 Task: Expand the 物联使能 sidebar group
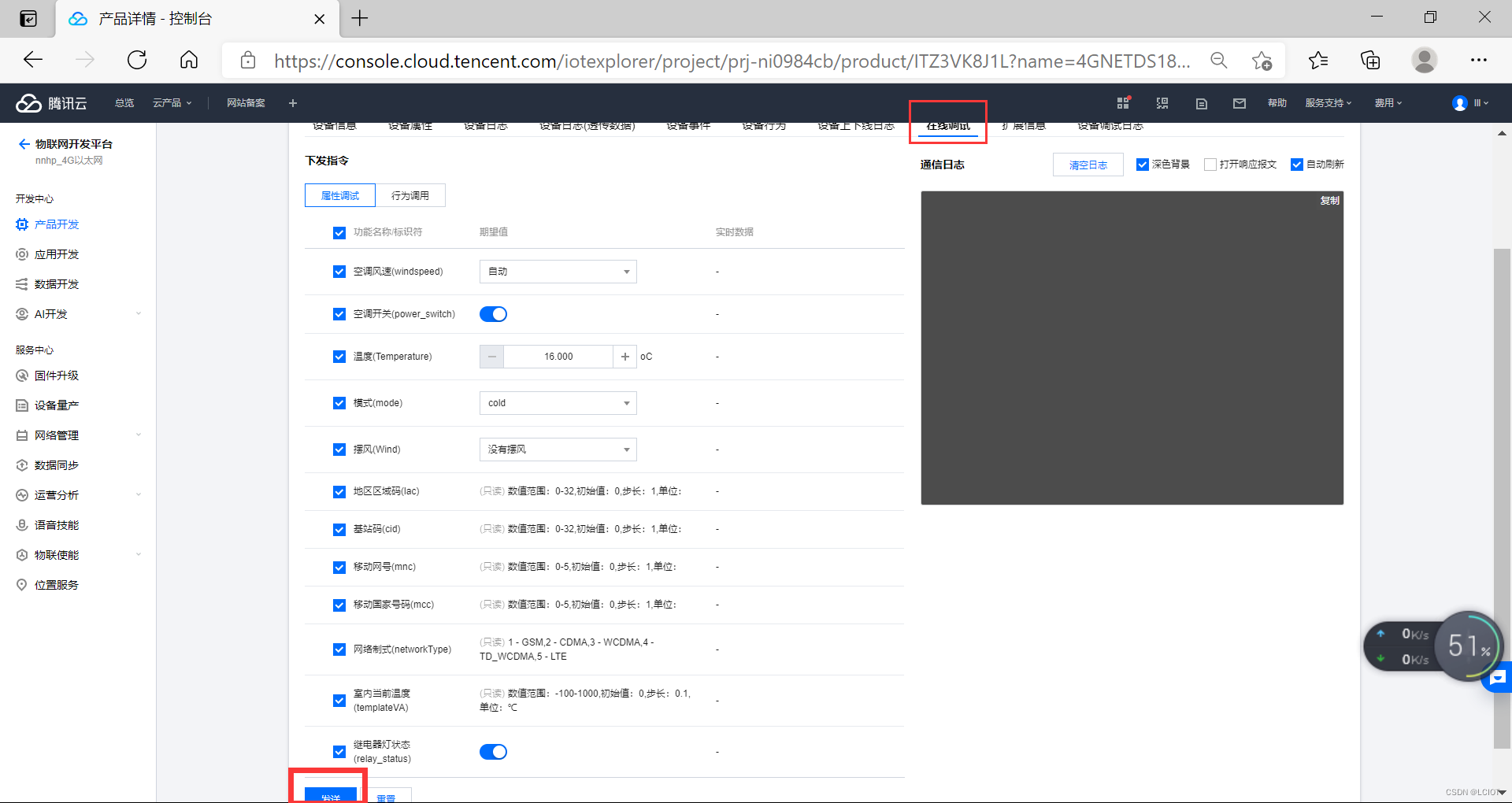click(77, 555)
